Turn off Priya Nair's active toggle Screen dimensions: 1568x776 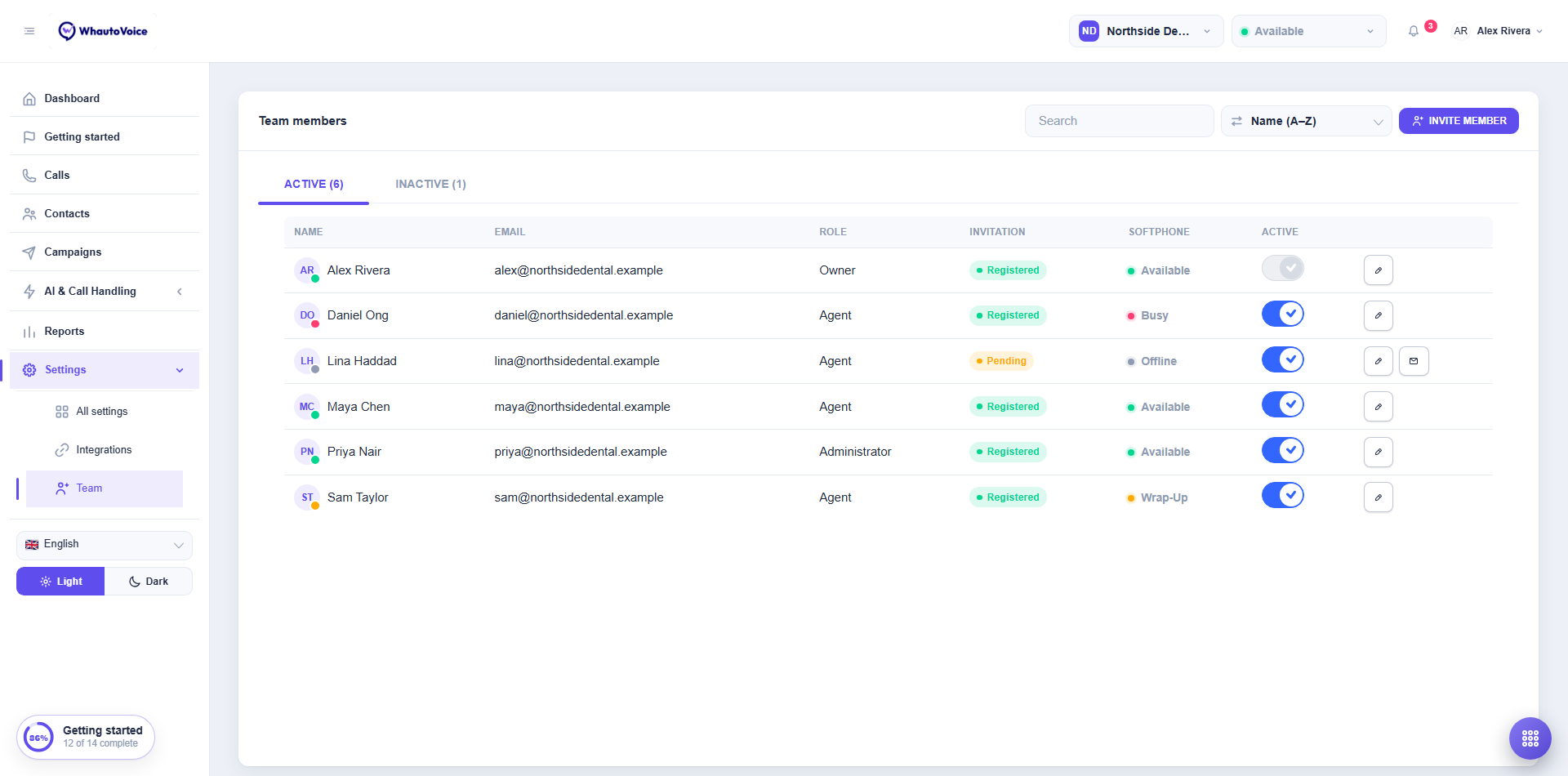coord(1283,450)
